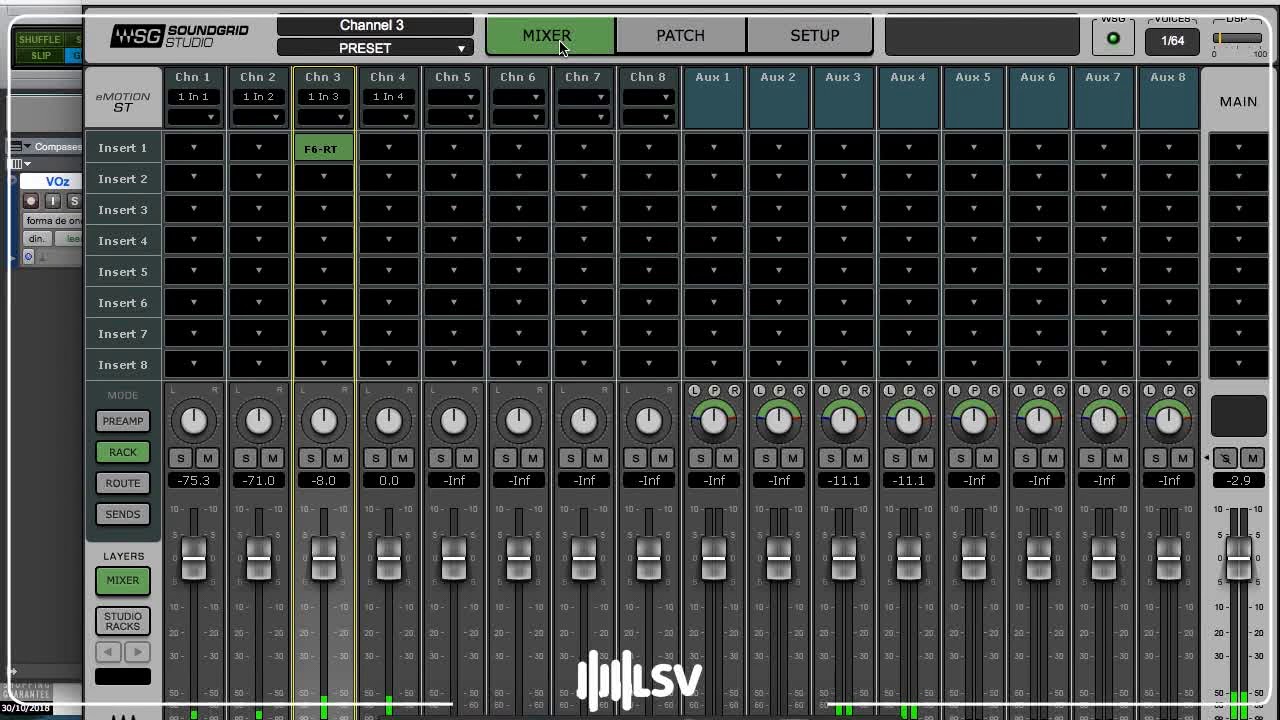This screenshot has height=720, width=1280.
Task: Click the Aux 1 pan knob
Action: tap(713, 421)
